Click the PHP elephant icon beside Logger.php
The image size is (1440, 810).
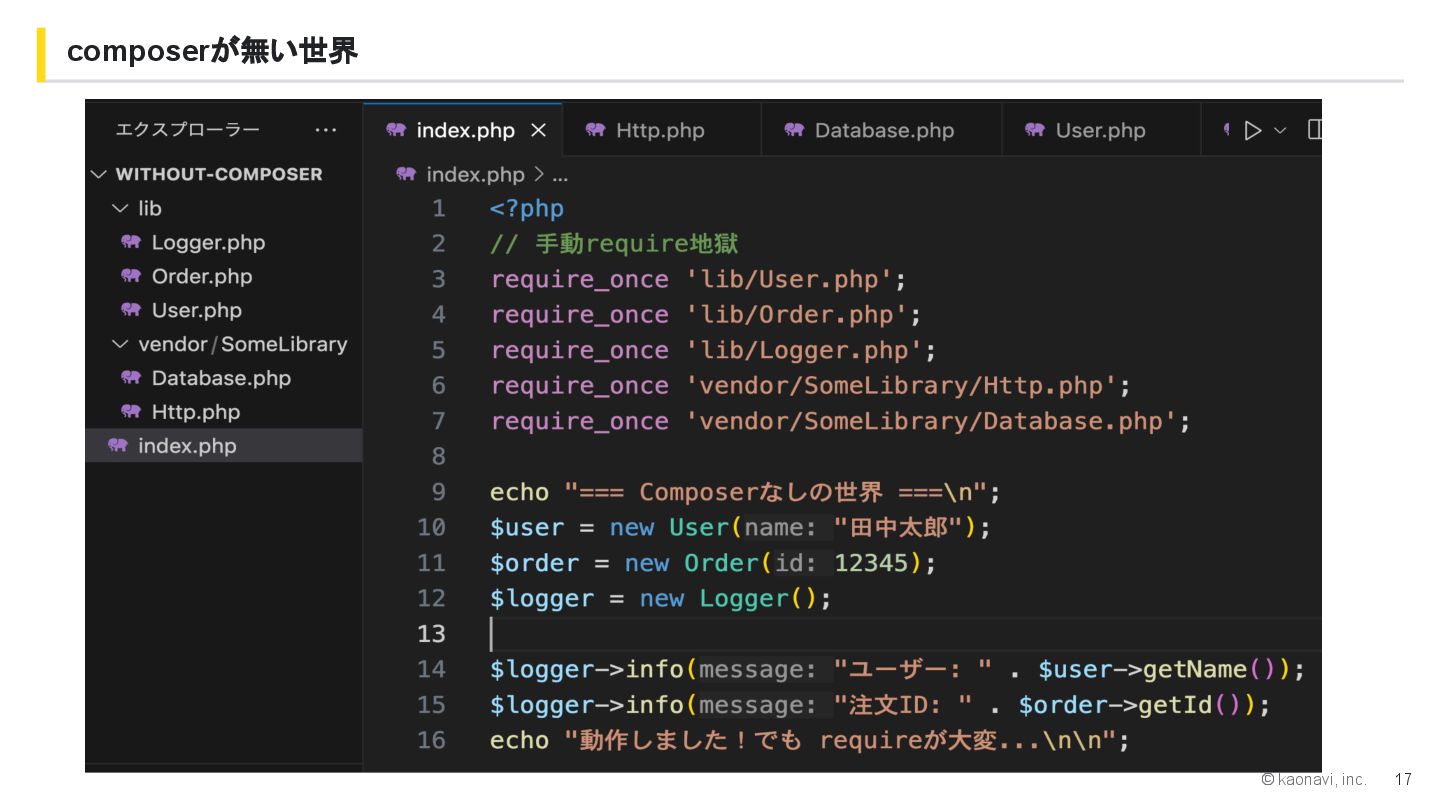pos(131,242)
